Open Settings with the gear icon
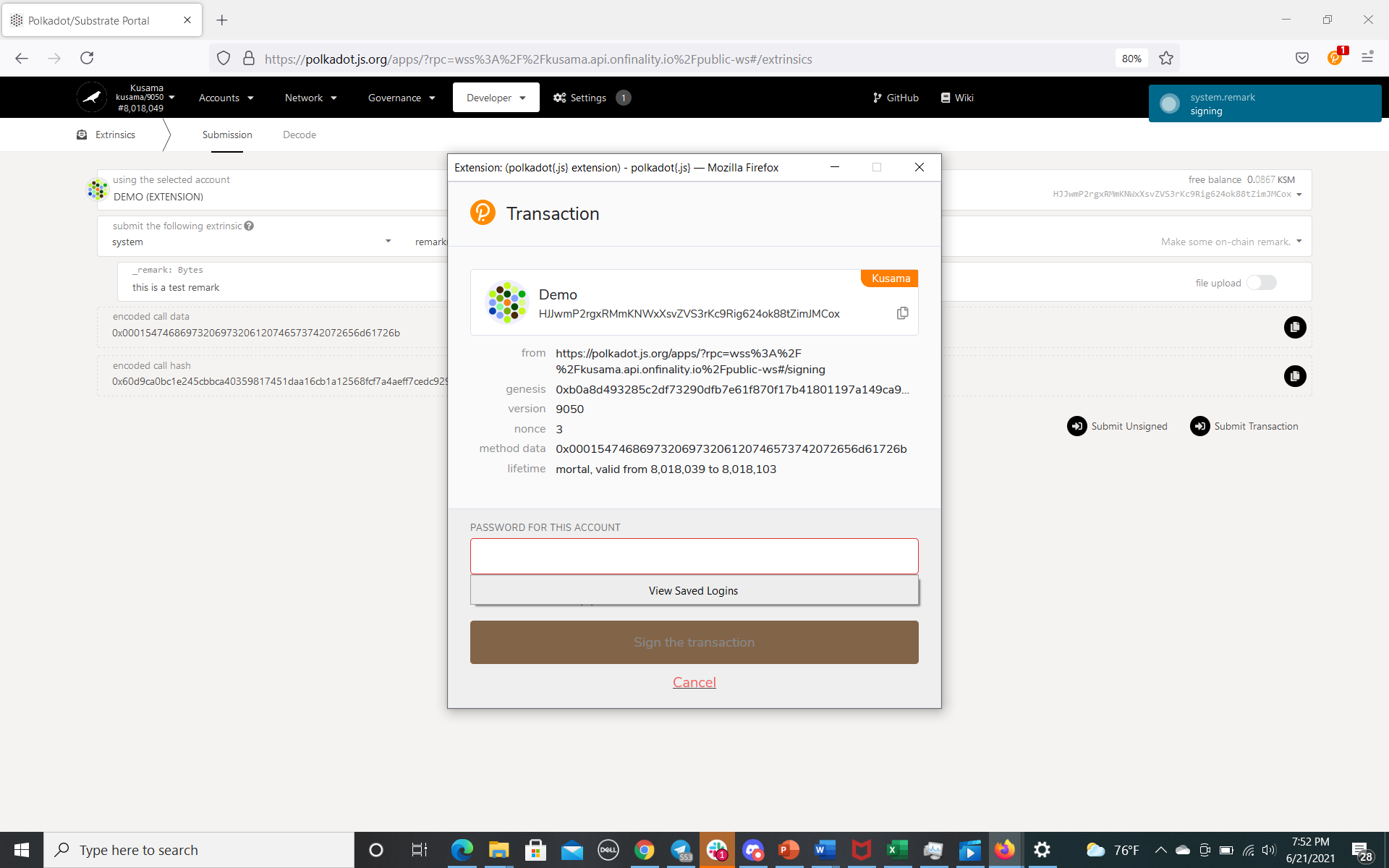 (x=559, y=98)
